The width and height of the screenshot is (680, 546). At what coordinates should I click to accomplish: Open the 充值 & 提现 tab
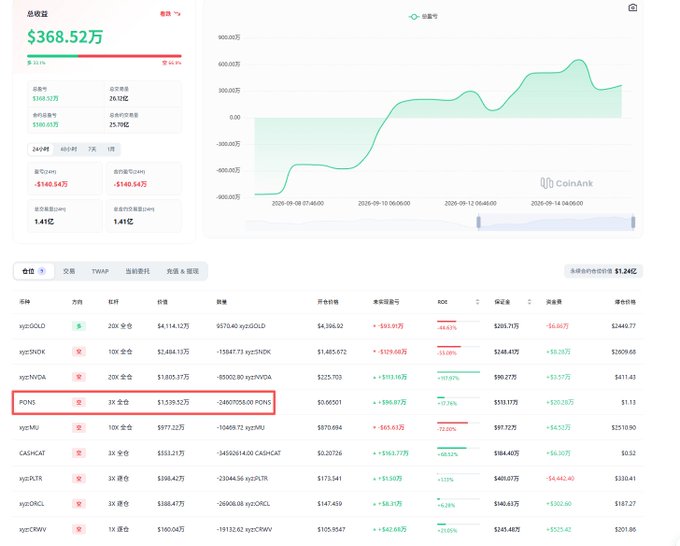tap(183, 271)
